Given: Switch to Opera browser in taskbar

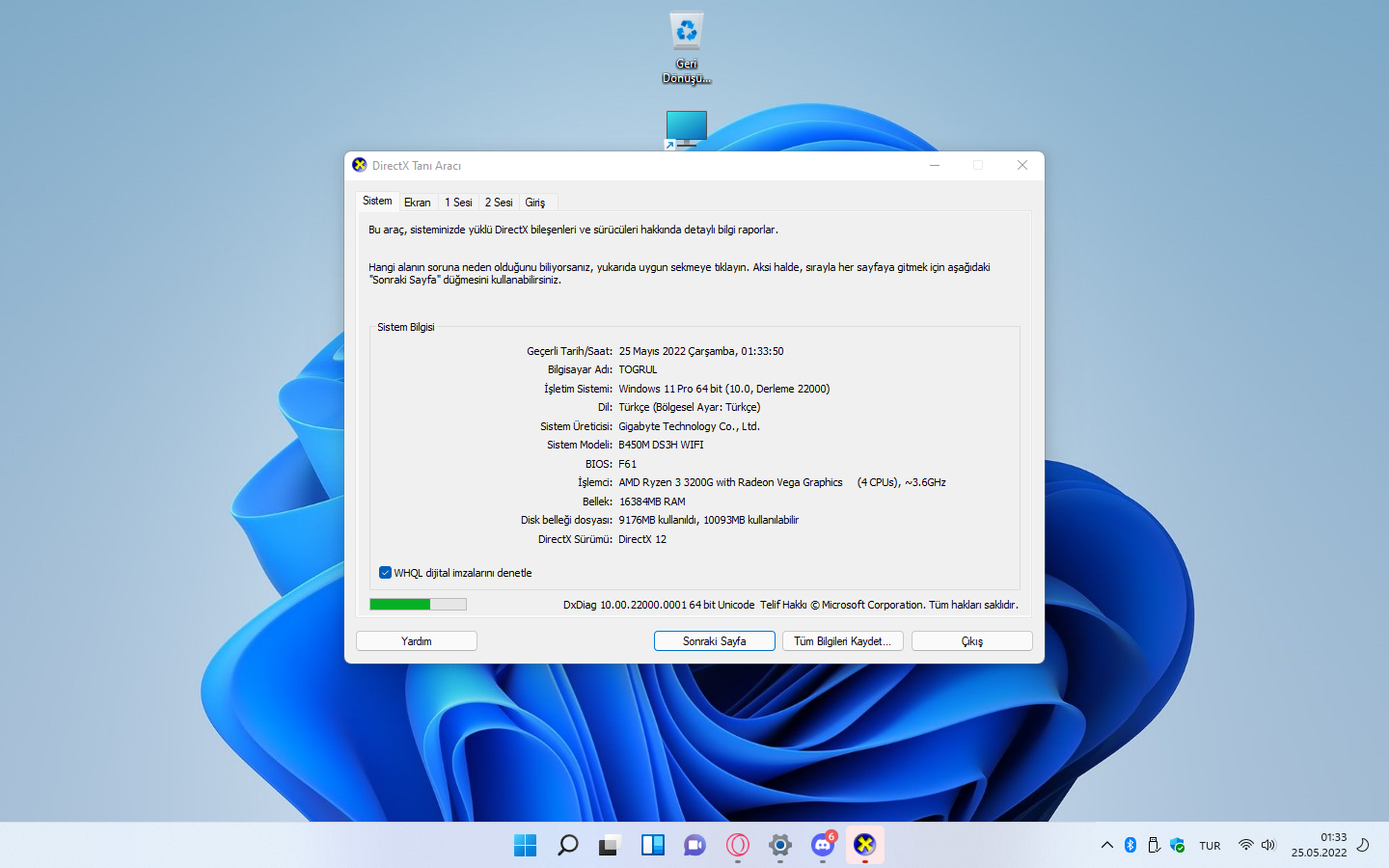Looking at the screenshot, I should point(738,845).
